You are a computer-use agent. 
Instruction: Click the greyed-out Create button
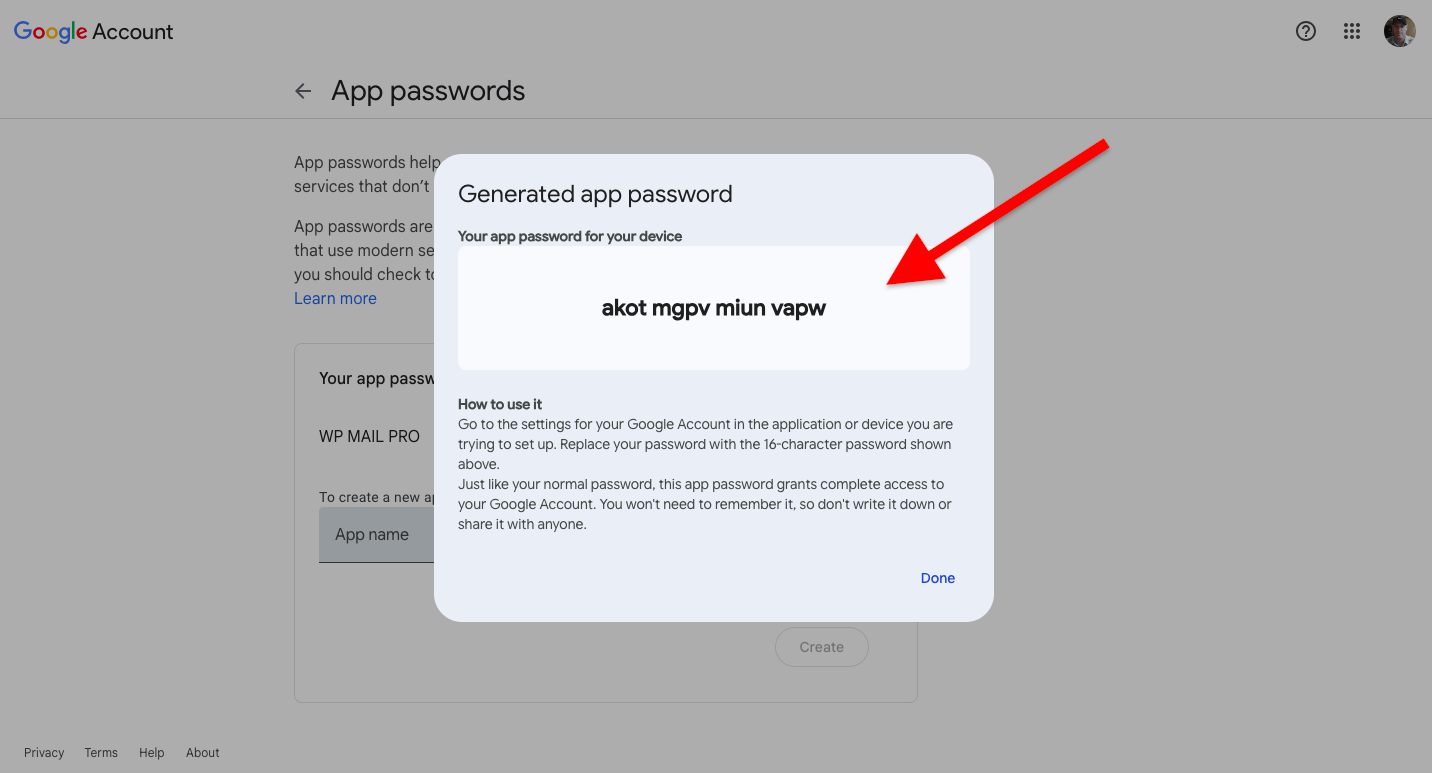coord(821,647)
